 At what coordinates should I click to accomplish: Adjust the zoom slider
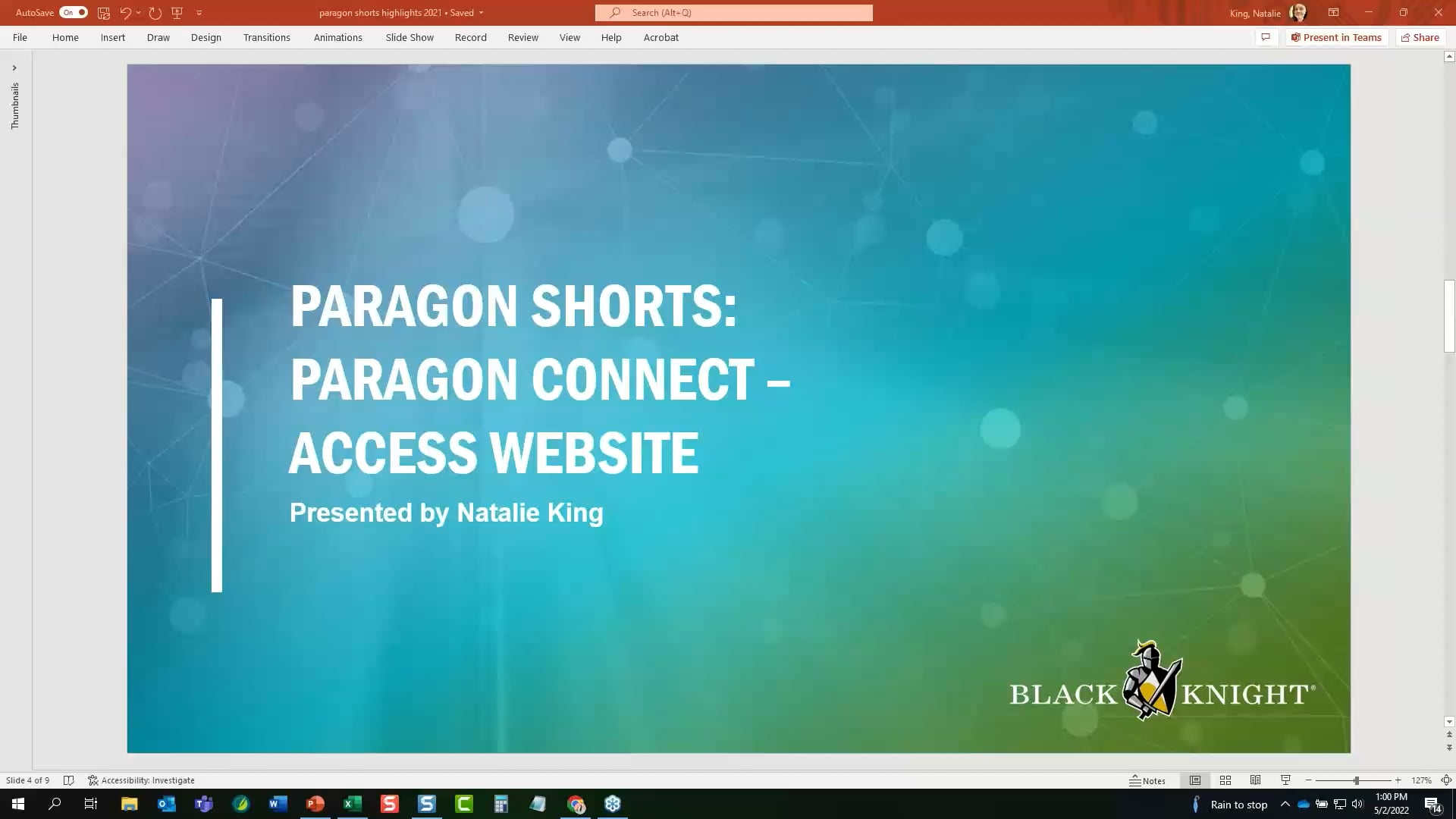pyautogui.click(x=1357, y=780)
